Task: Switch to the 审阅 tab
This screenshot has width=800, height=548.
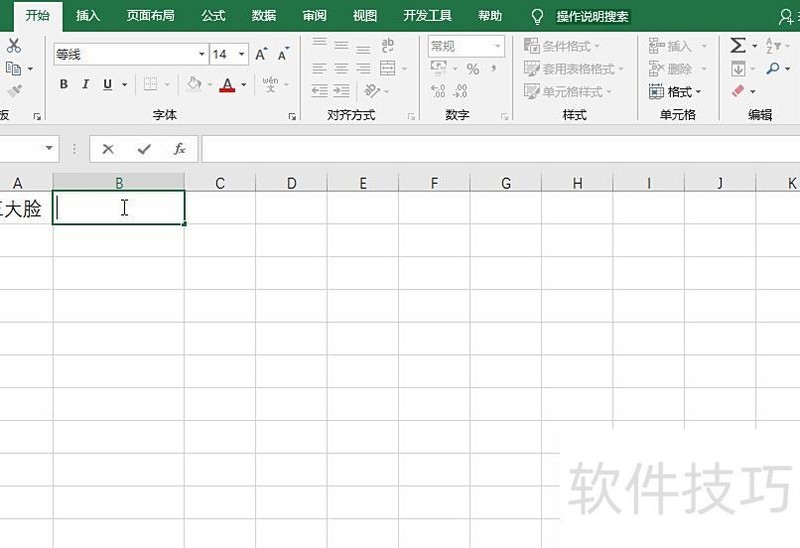Action: (314, 16)
